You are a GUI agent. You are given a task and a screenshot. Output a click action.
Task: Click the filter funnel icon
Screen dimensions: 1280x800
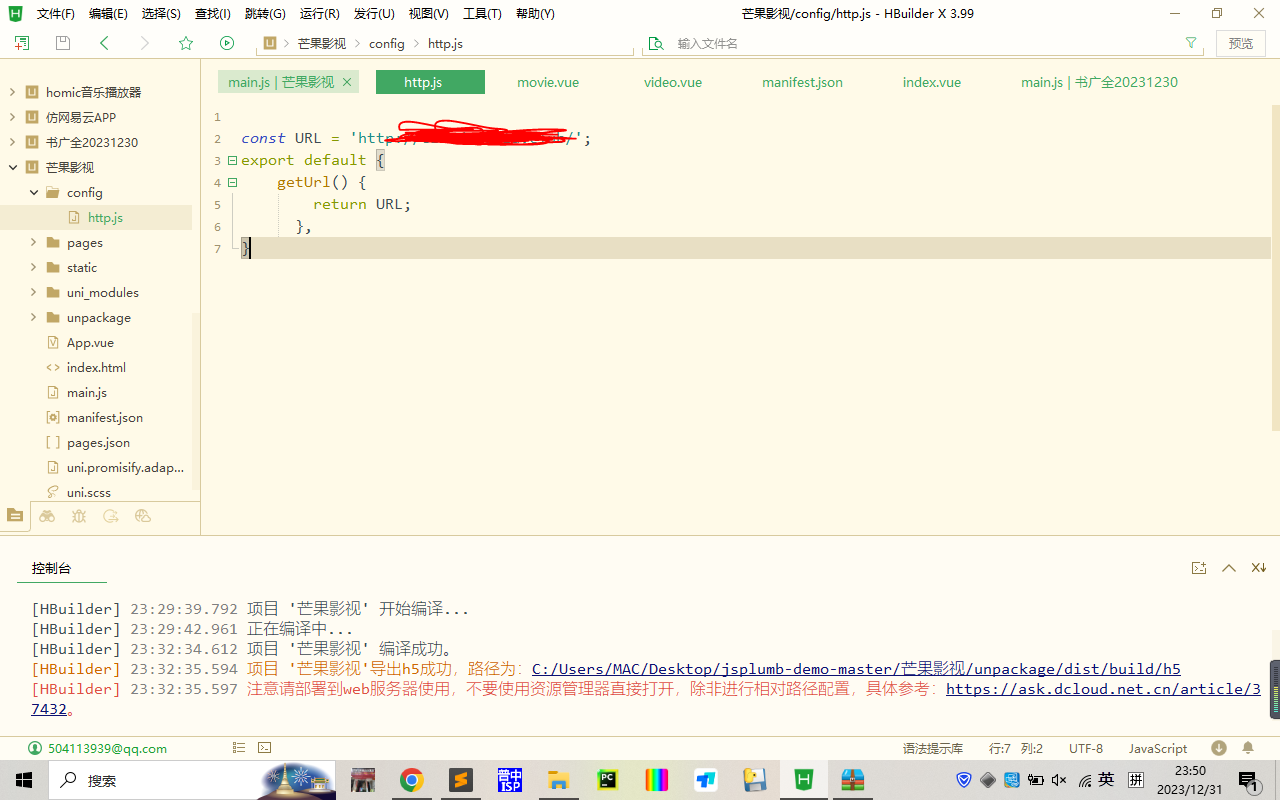point(1191,43)
